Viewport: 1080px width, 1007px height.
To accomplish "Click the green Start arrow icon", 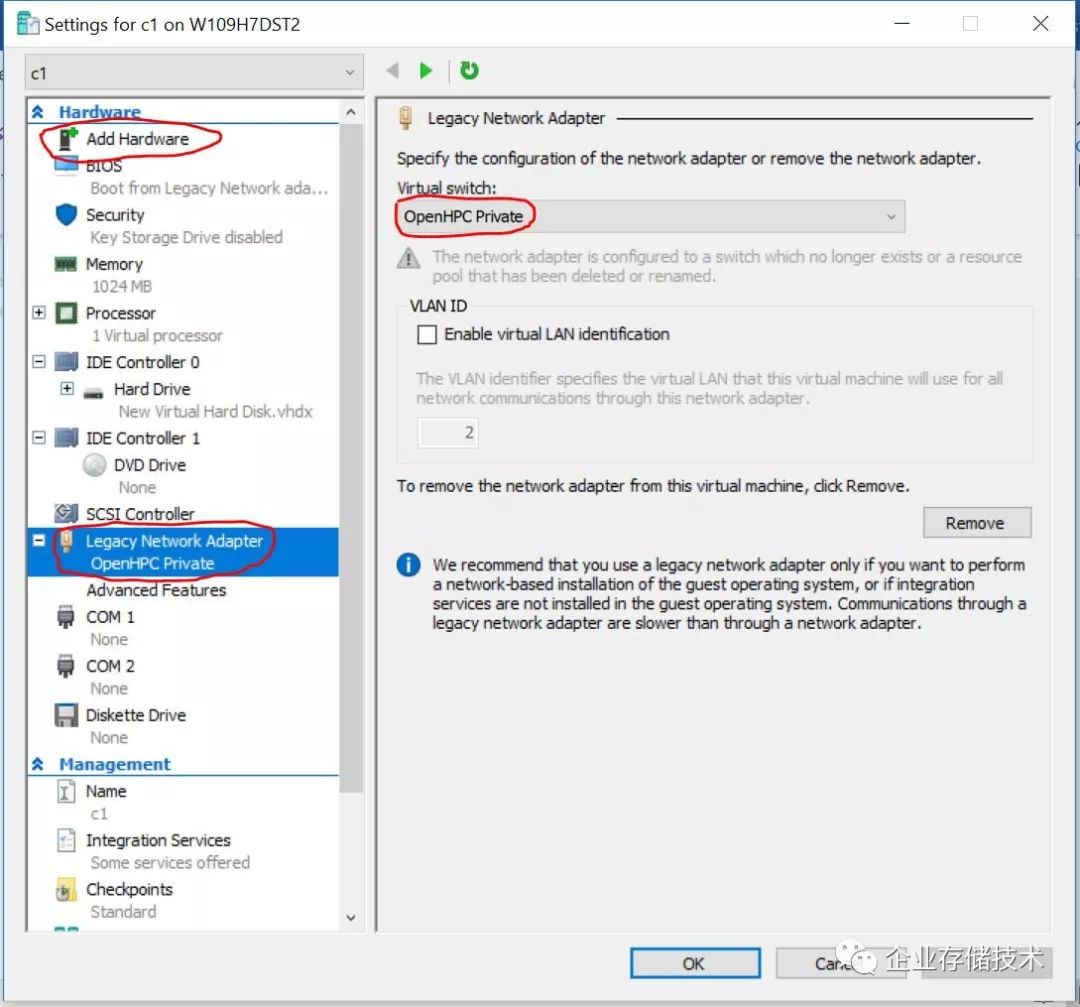I will pyautogui.click(x=426, y=70).
